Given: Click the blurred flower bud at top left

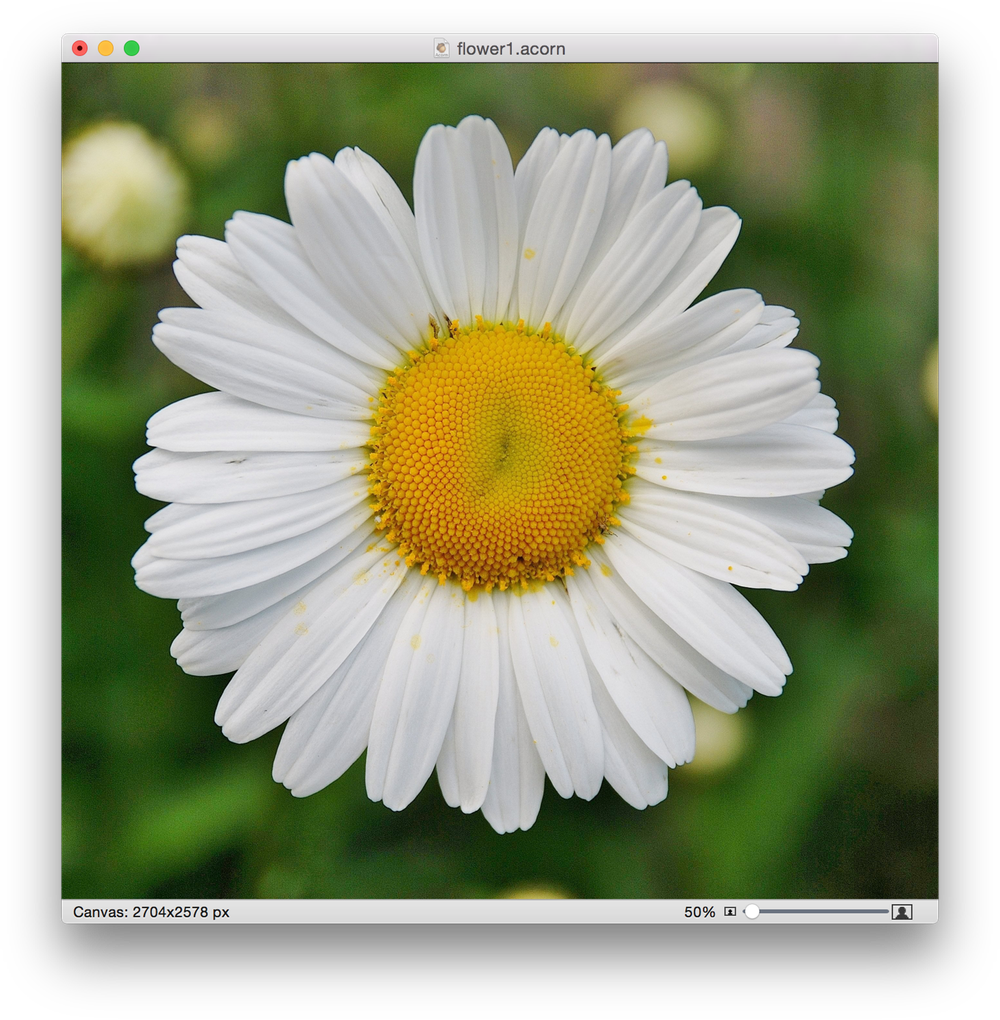Looking at the screenshot, I should point(122,193).
